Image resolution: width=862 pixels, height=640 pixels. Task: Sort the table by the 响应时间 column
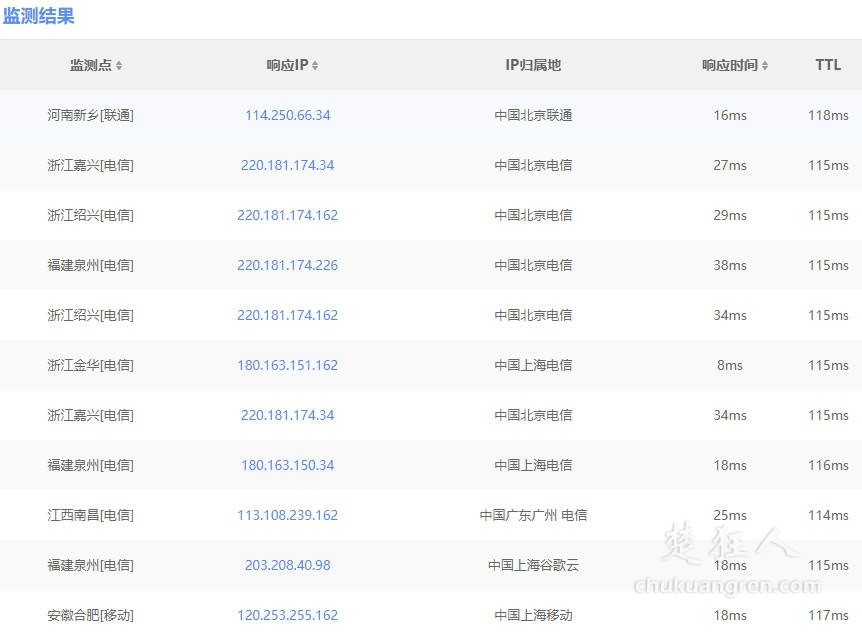(730, 65)
